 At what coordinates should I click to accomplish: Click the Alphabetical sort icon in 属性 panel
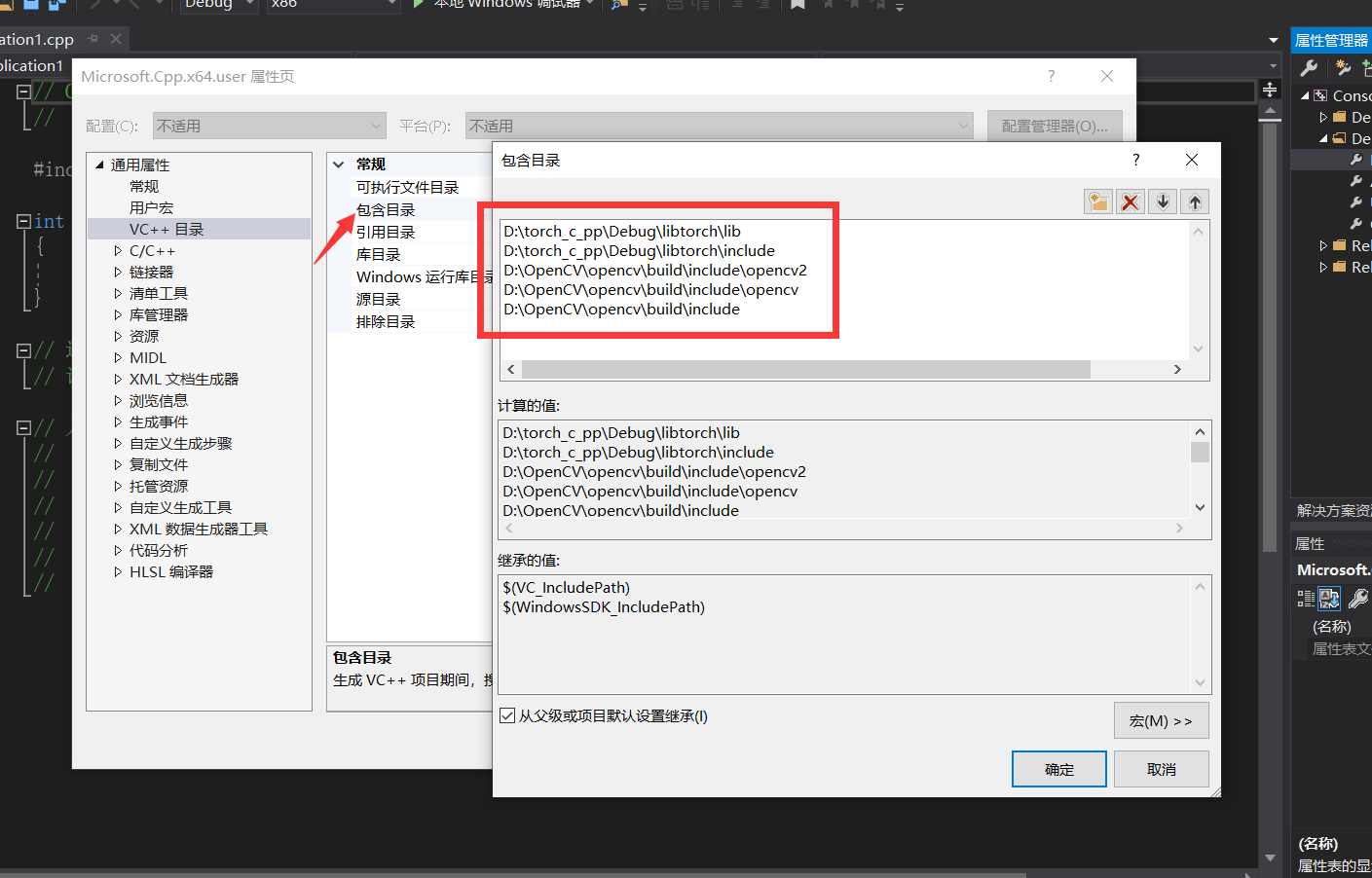(x=1329, y=599)
